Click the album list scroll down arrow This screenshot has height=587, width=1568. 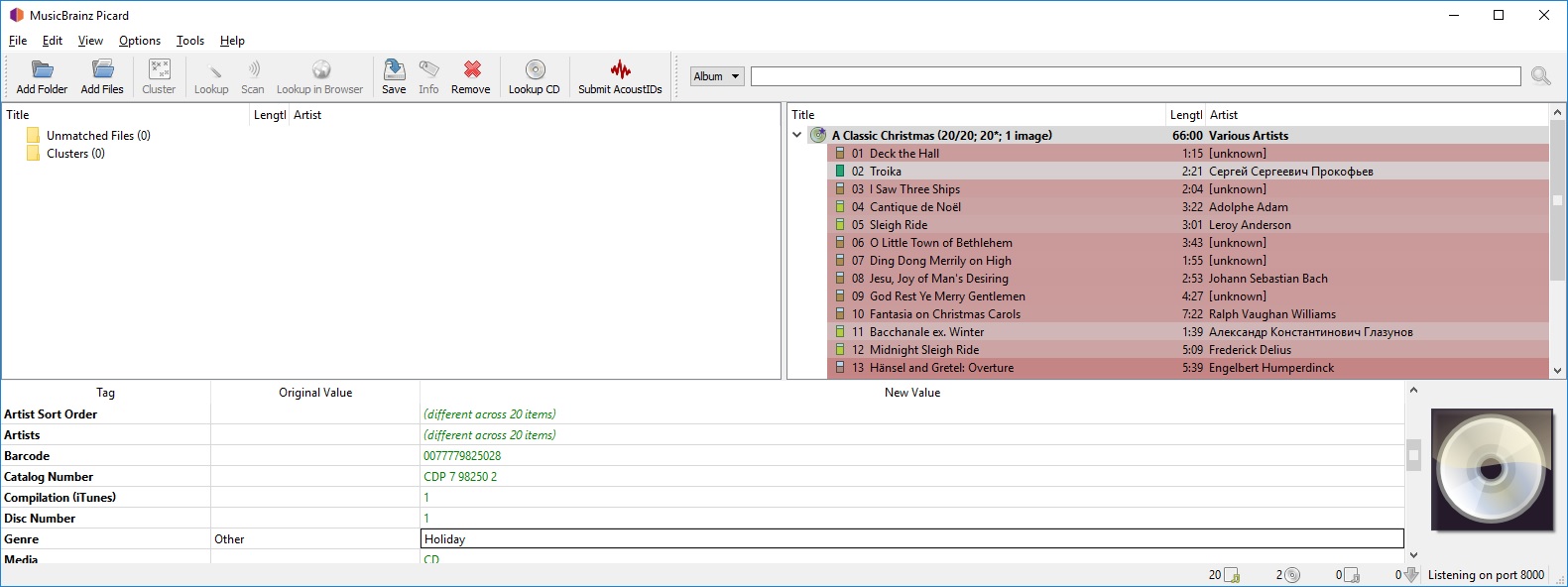pyautogui.click(x=1557, y=371)
